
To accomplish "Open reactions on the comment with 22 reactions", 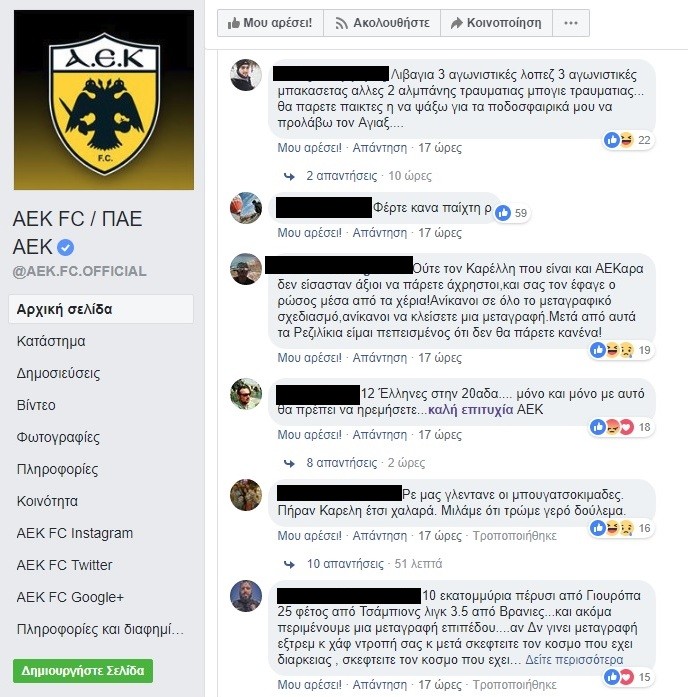I will click(628, 140).
